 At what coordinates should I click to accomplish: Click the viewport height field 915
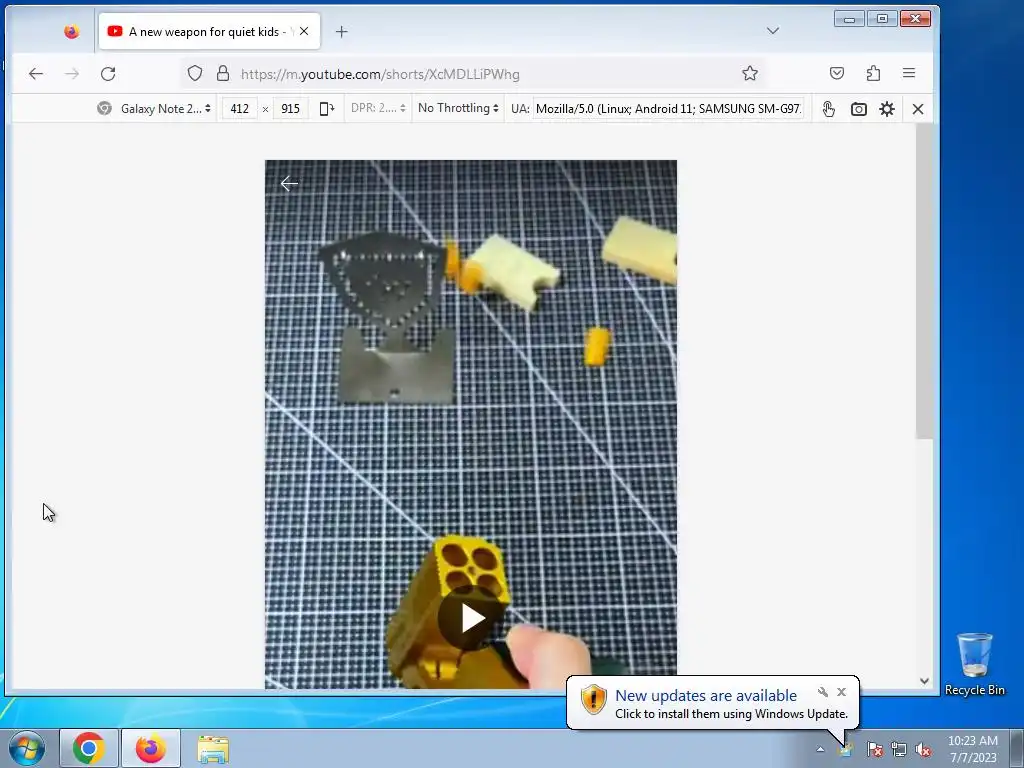291,108
